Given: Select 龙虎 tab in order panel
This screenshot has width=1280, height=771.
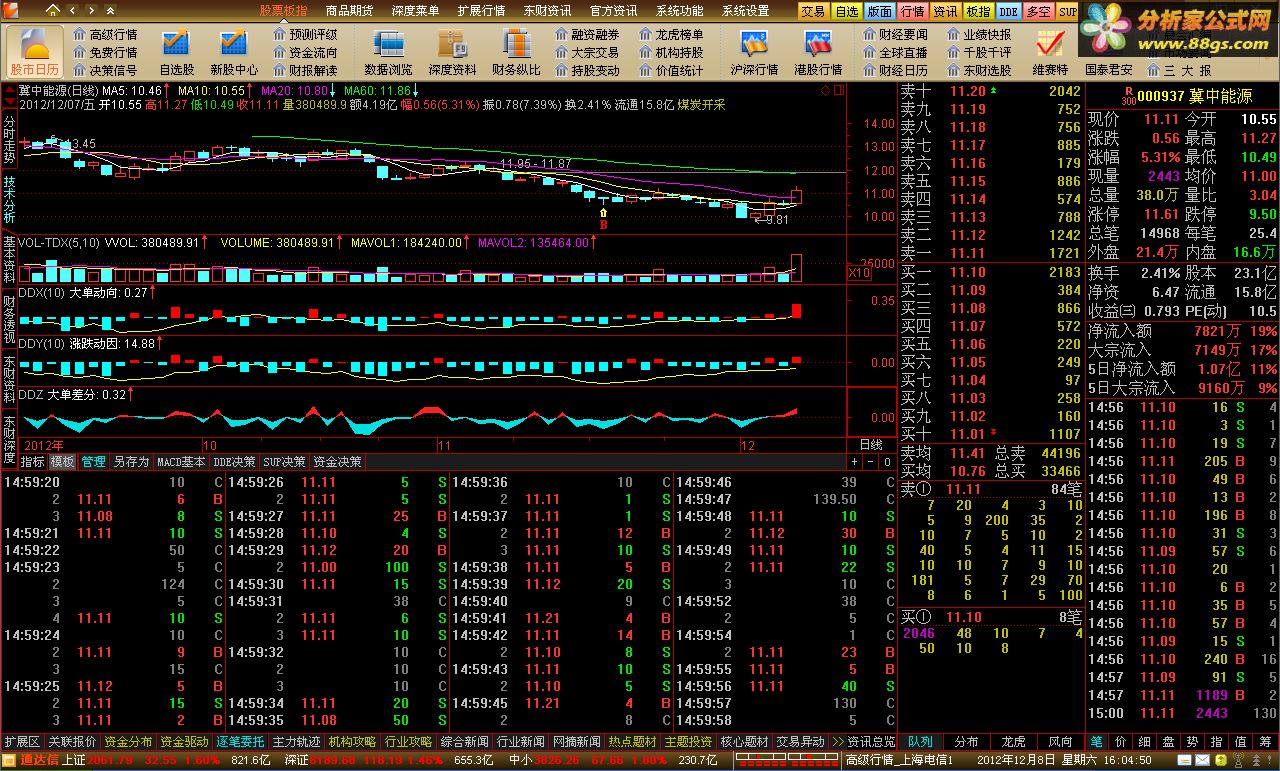Looking at the screenshot, I should tap(1013, 742).
